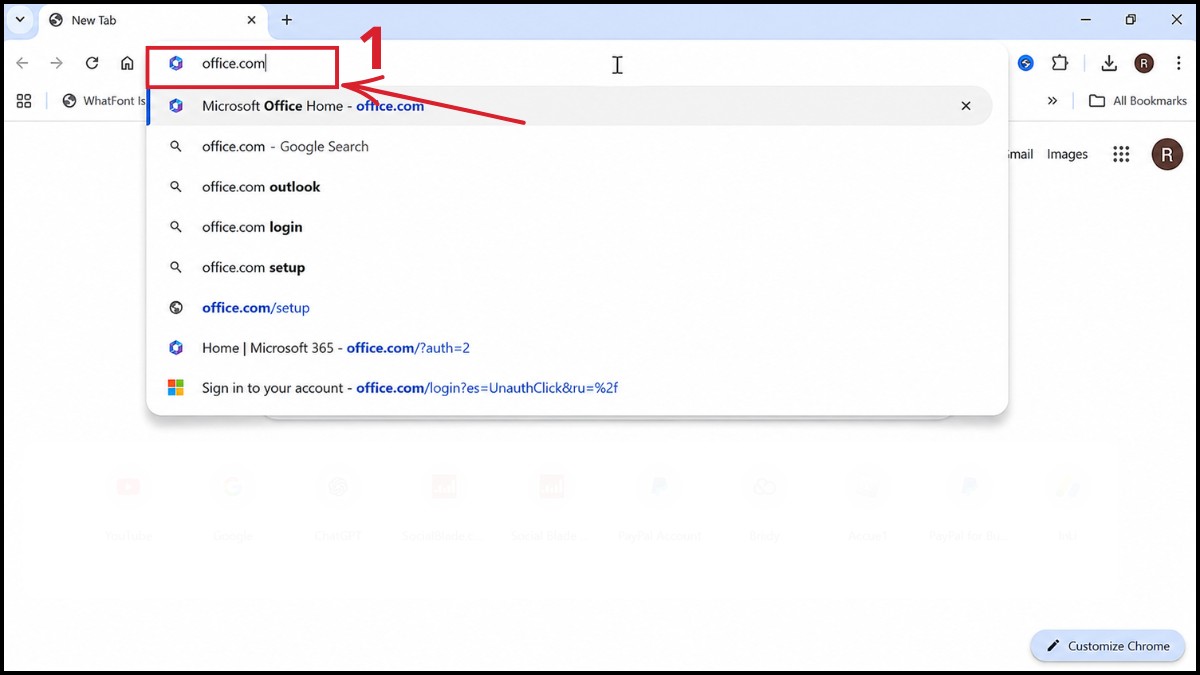Image resolution: width=1200 pixels, height=675 pixels.
Task: Click the forward navigation arrow
Action: pyautogui.click(x=57, y=63)
